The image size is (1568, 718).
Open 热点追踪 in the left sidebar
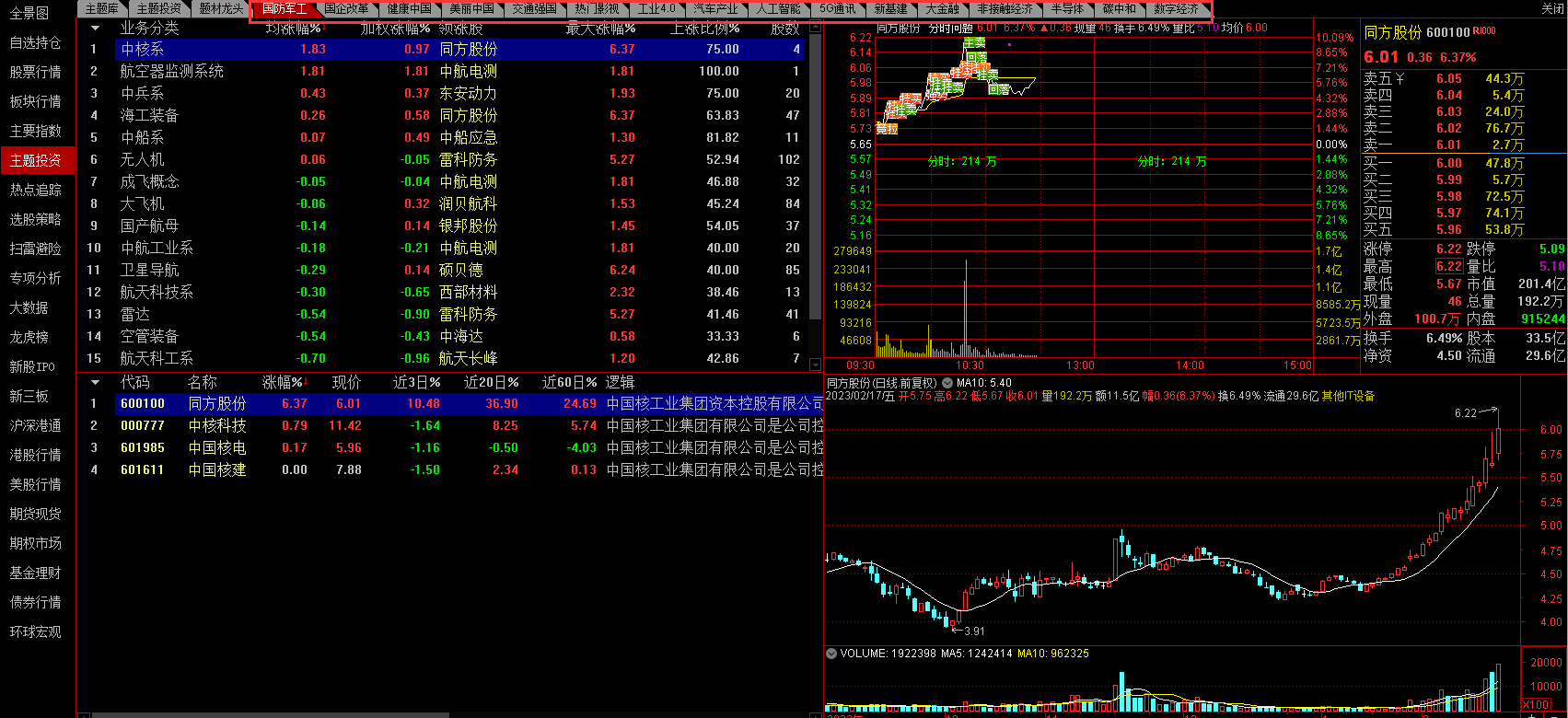point(36,190)
